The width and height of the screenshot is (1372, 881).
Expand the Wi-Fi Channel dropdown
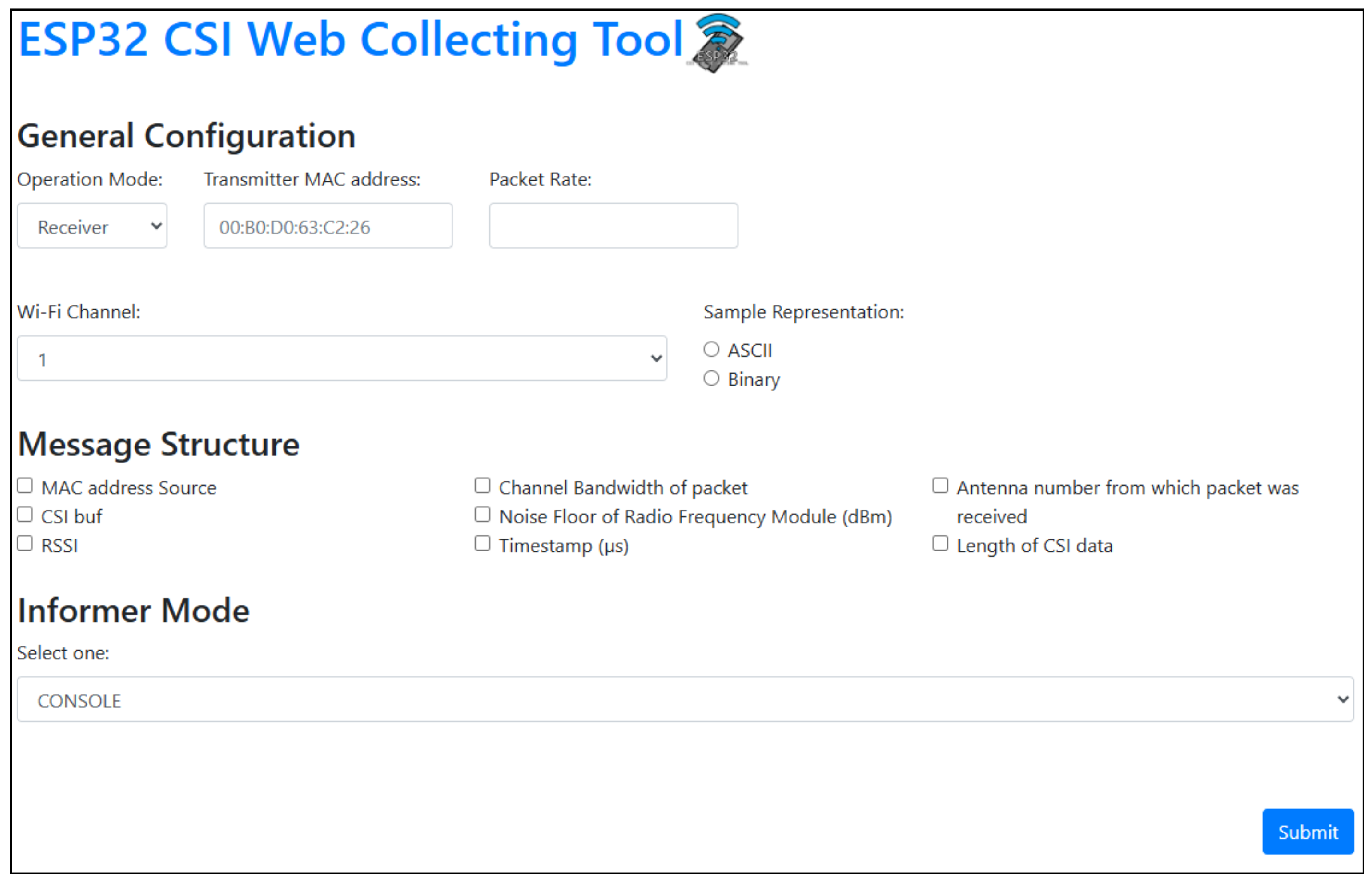[341, 359]
